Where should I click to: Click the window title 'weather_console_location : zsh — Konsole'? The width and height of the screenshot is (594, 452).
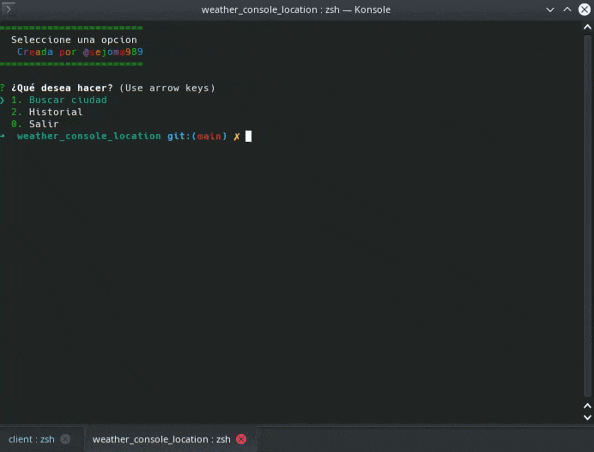point(296,9)
